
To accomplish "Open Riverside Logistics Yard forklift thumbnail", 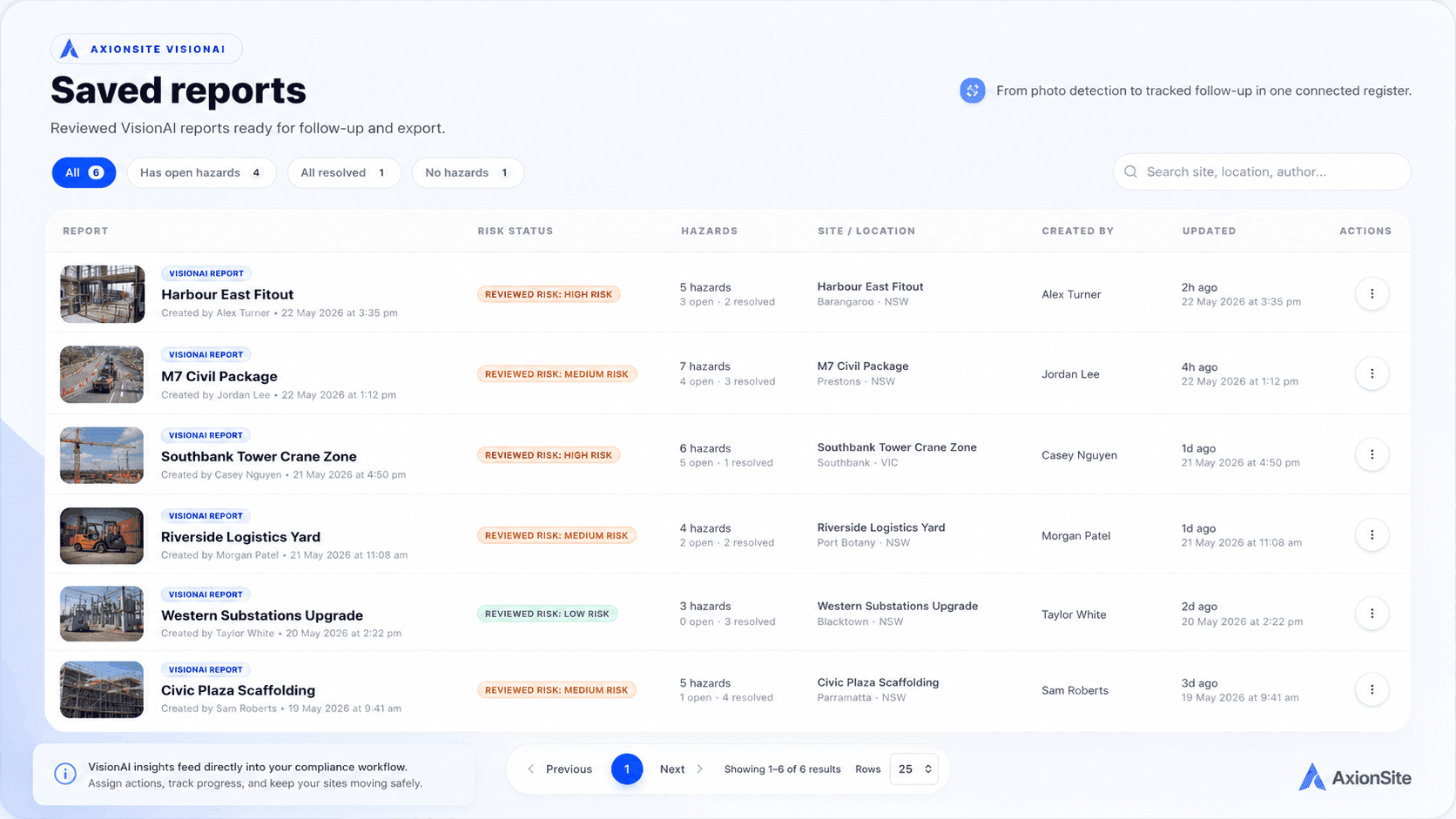I will [x=102, y=536].
